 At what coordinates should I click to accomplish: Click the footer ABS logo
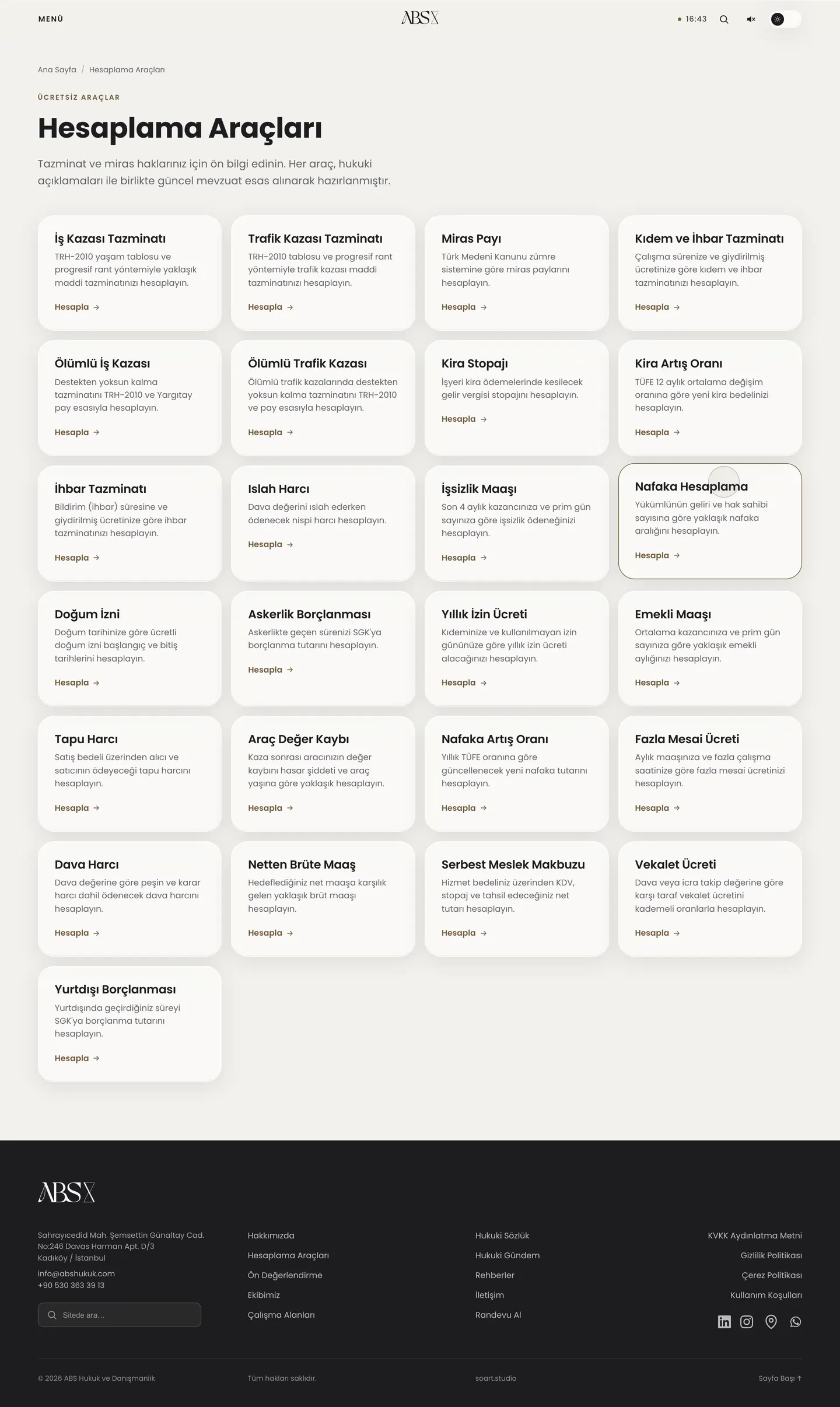click(x=66, y=1192)
